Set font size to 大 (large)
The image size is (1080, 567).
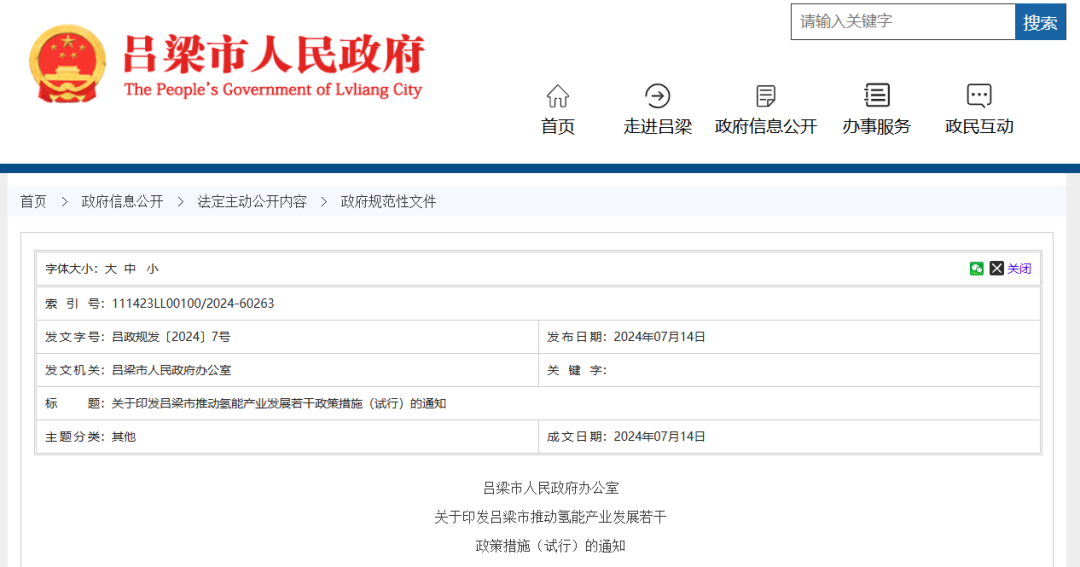coord(111,269)
